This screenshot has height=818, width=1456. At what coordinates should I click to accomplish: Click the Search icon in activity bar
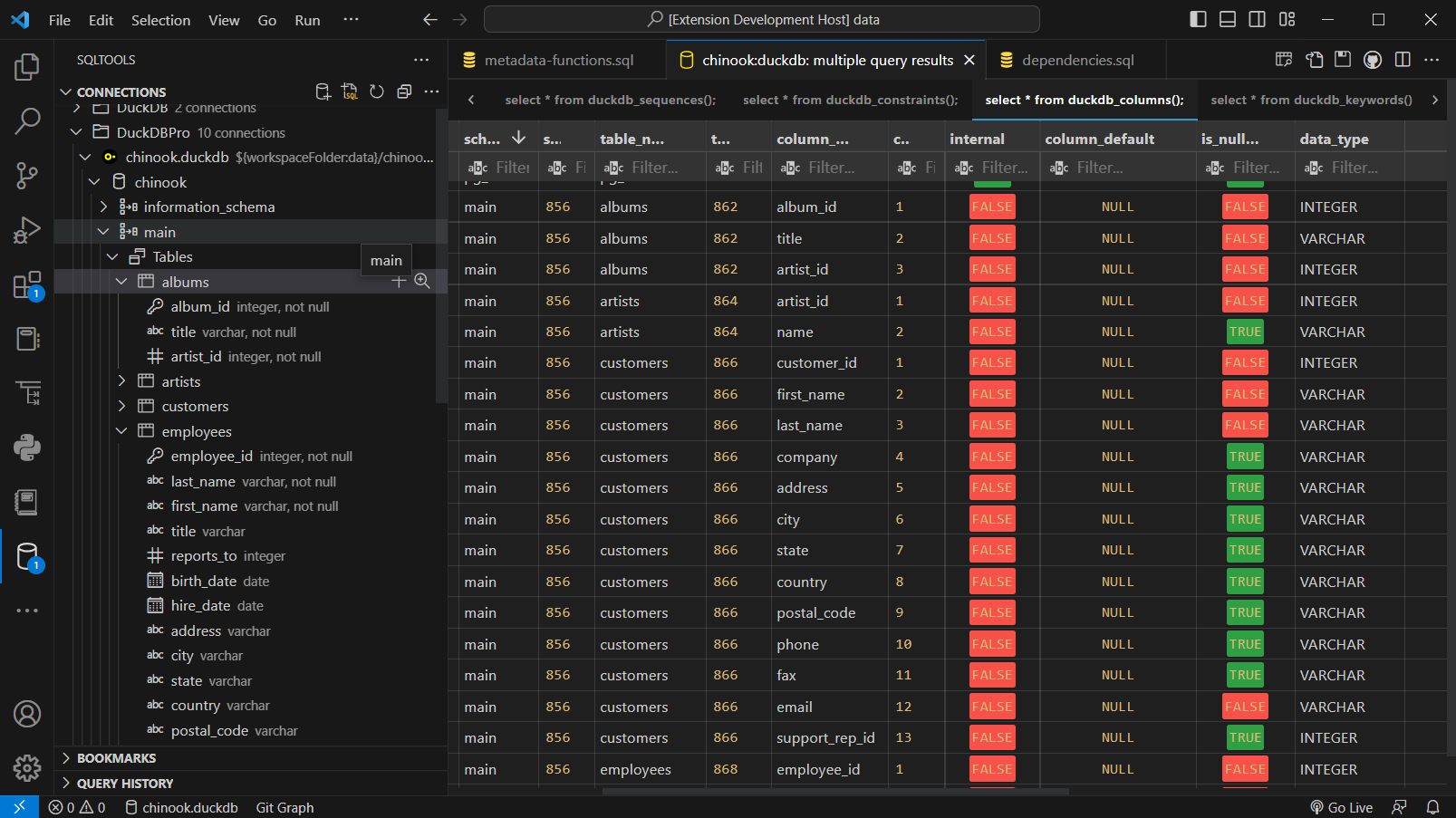(27, 120)
